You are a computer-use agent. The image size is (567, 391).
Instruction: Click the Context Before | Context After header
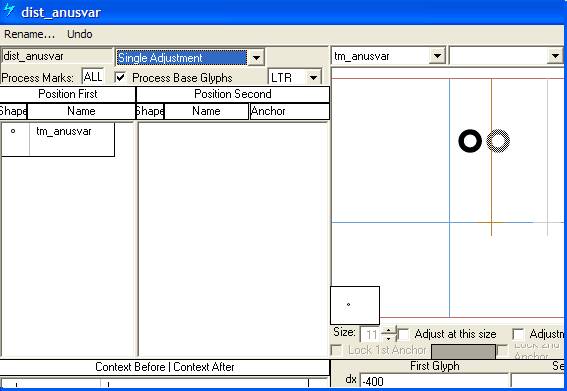[x=165, y=367]
